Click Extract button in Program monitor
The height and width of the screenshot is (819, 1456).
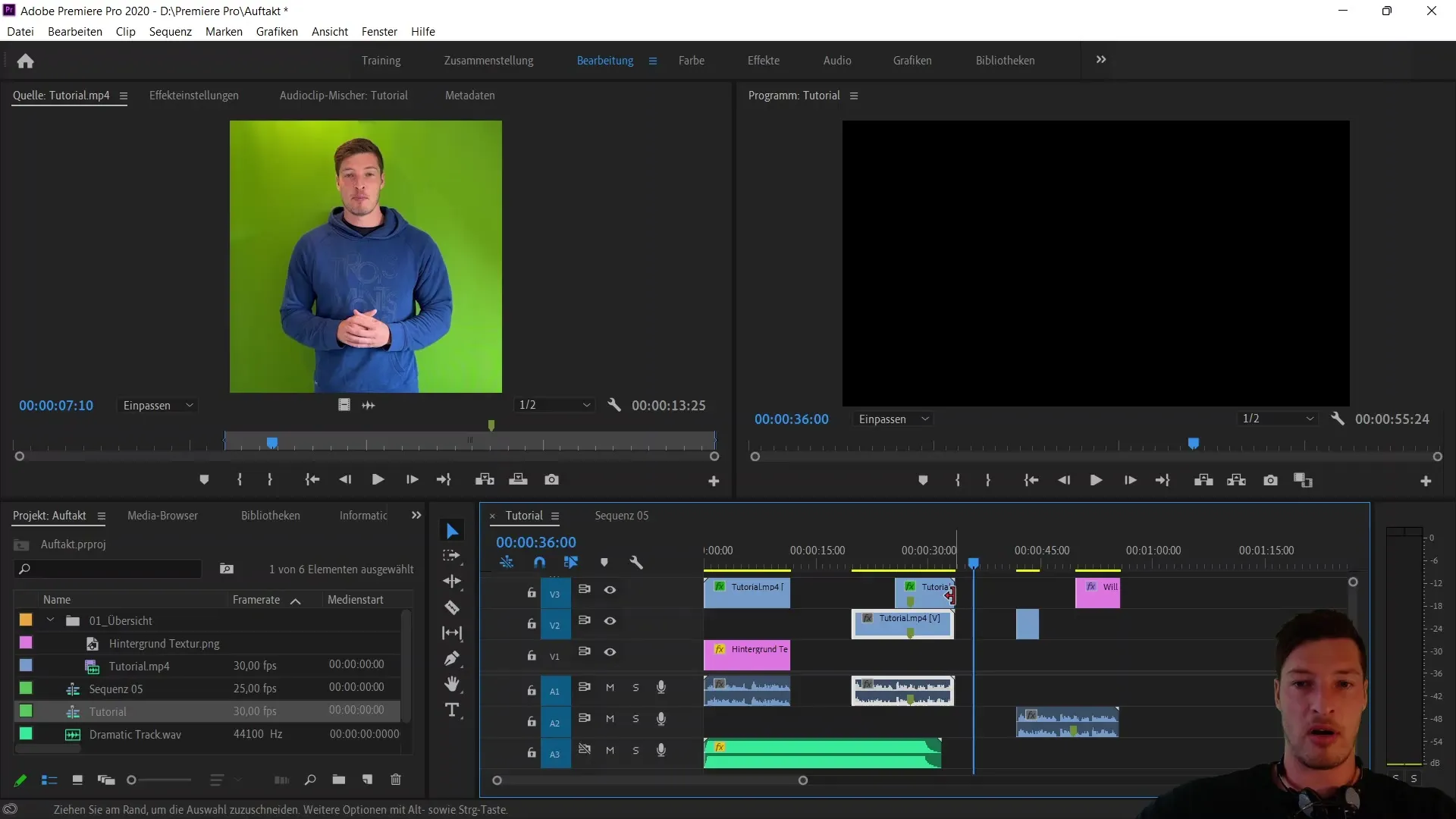(x=1237, y=480)
